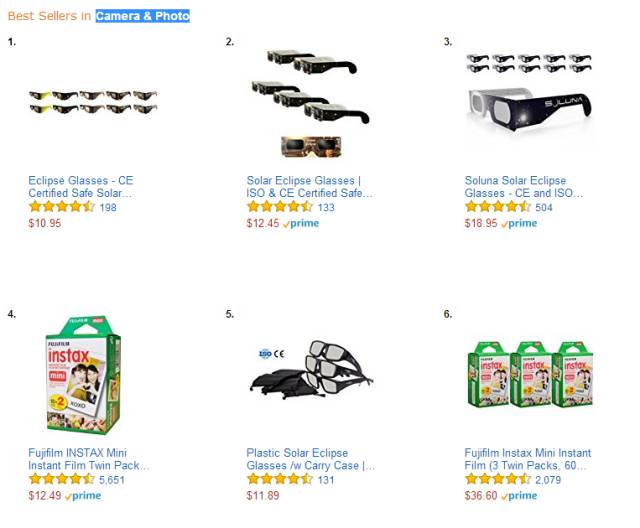Click the $18.95 price of Soluna glasses
The image size is (640, 528).
481,224
